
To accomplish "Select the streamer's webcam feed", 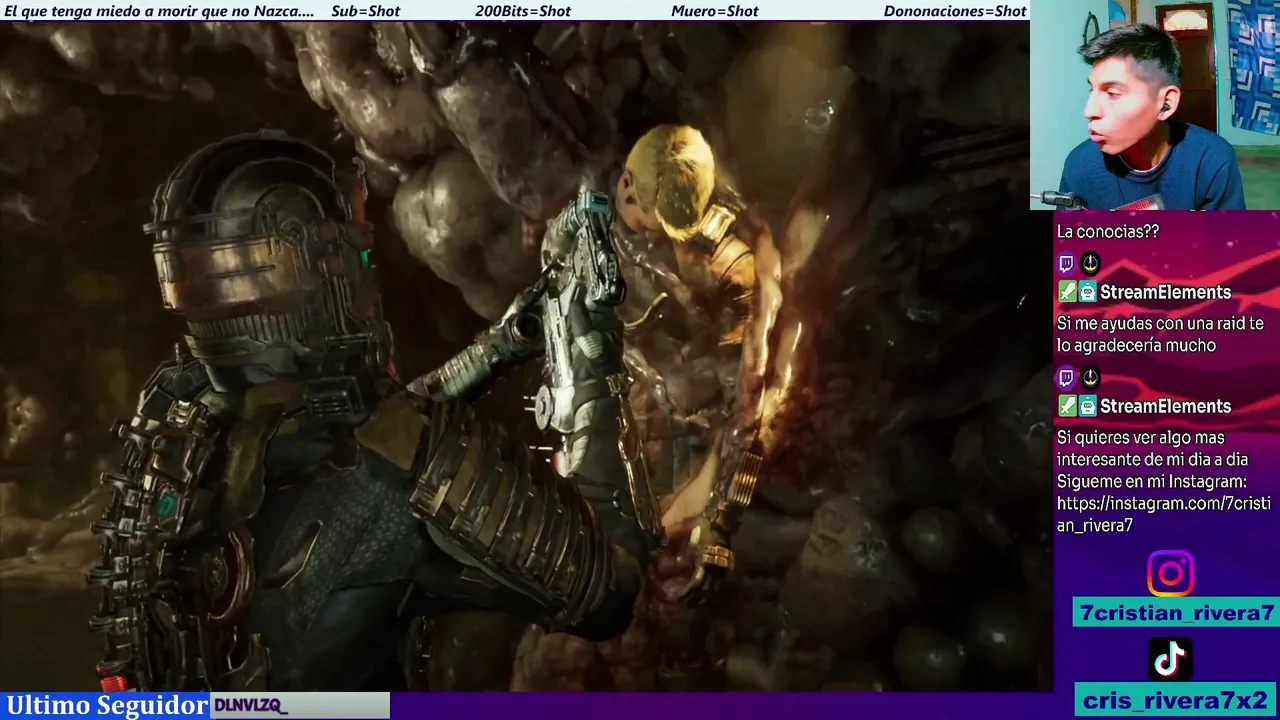I will pyautogui.click(x=1155, y=105).
